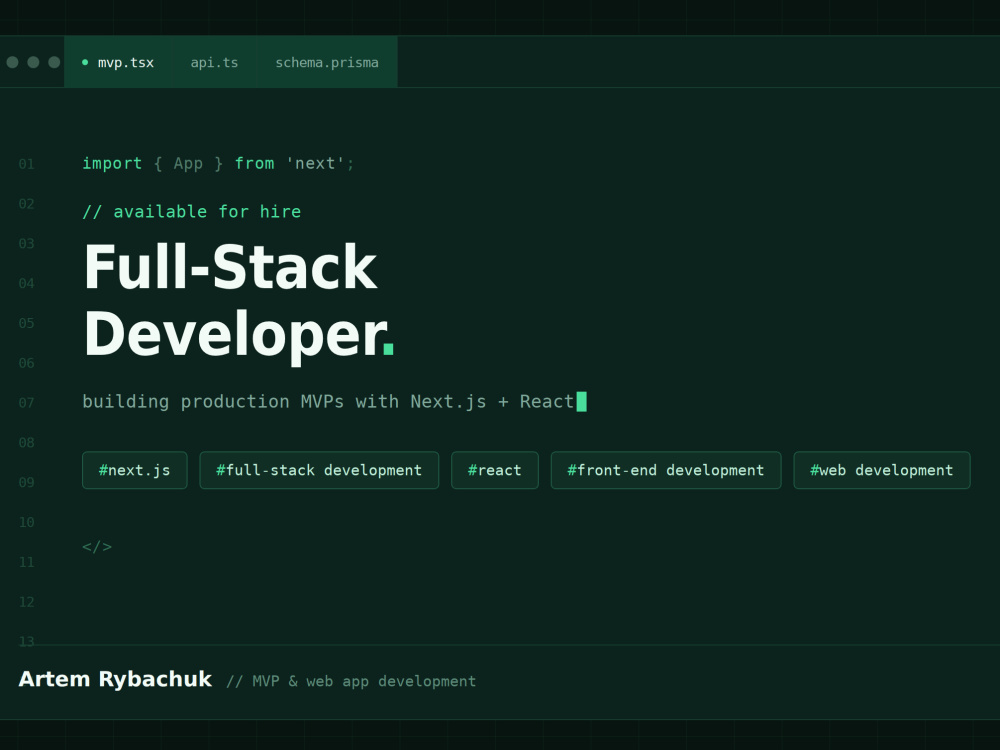Select the schema.prisma tab
This screenshot has height=750, width=1000.
pyautogui.click(x=327, y=62)
